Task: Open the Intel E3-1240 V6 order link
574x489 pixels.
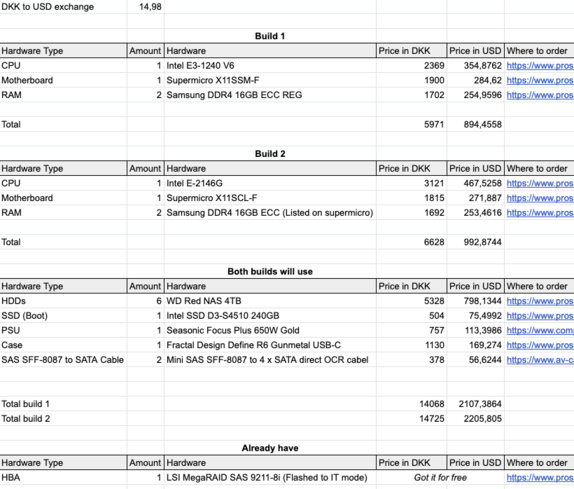Action: (540, 66)
